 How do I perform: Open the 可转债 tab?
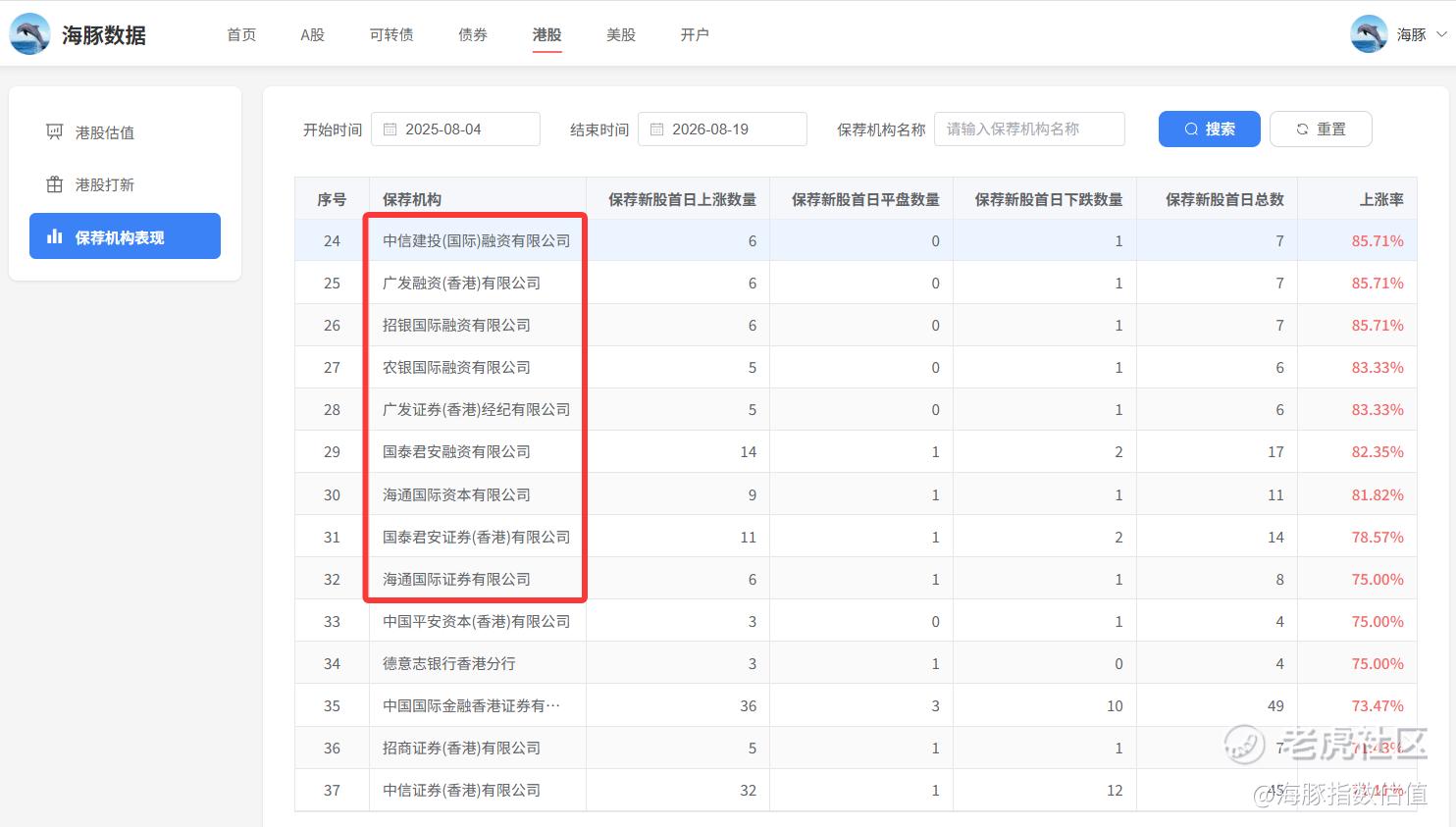point(391,34)
